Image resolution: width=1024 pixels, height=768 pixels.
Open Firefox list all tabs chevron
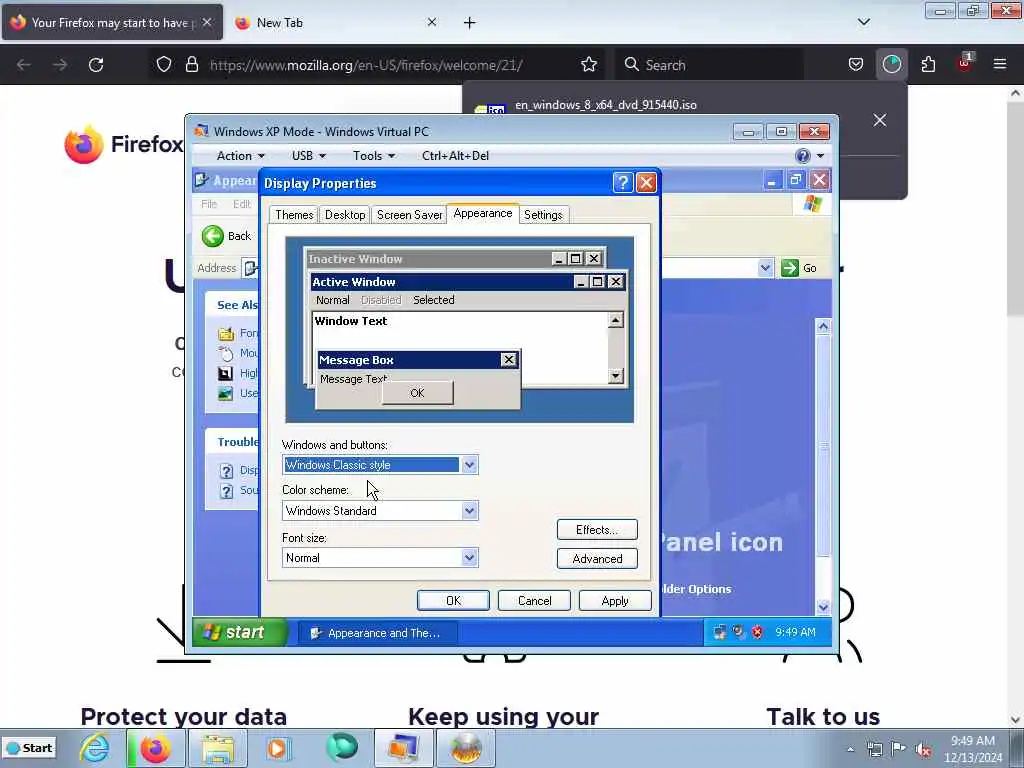pos(863,22)
